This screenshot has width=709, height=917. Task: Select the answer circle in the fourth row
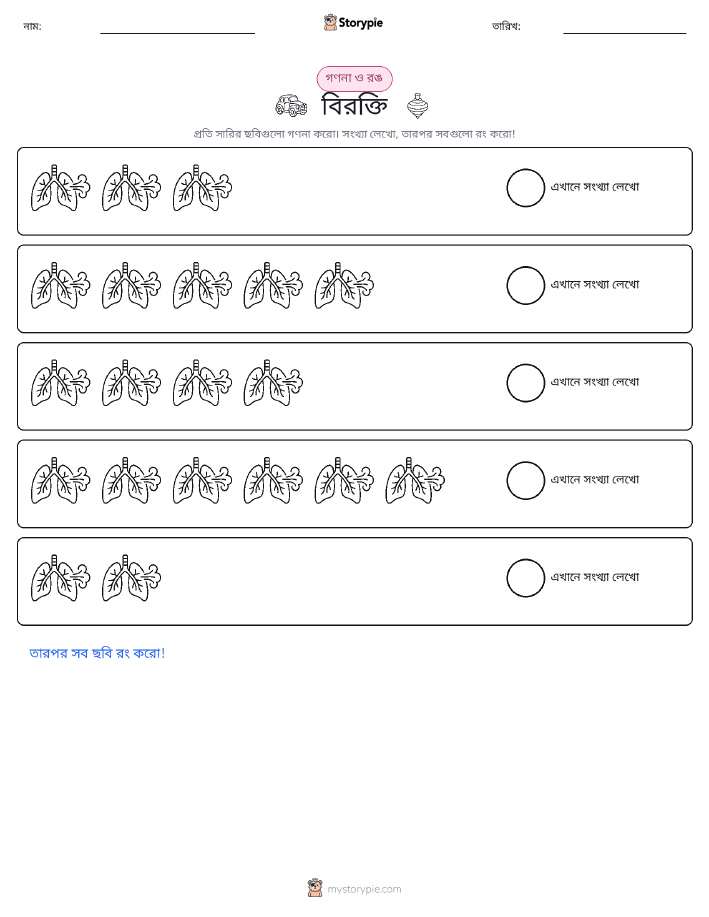[525, 481]
